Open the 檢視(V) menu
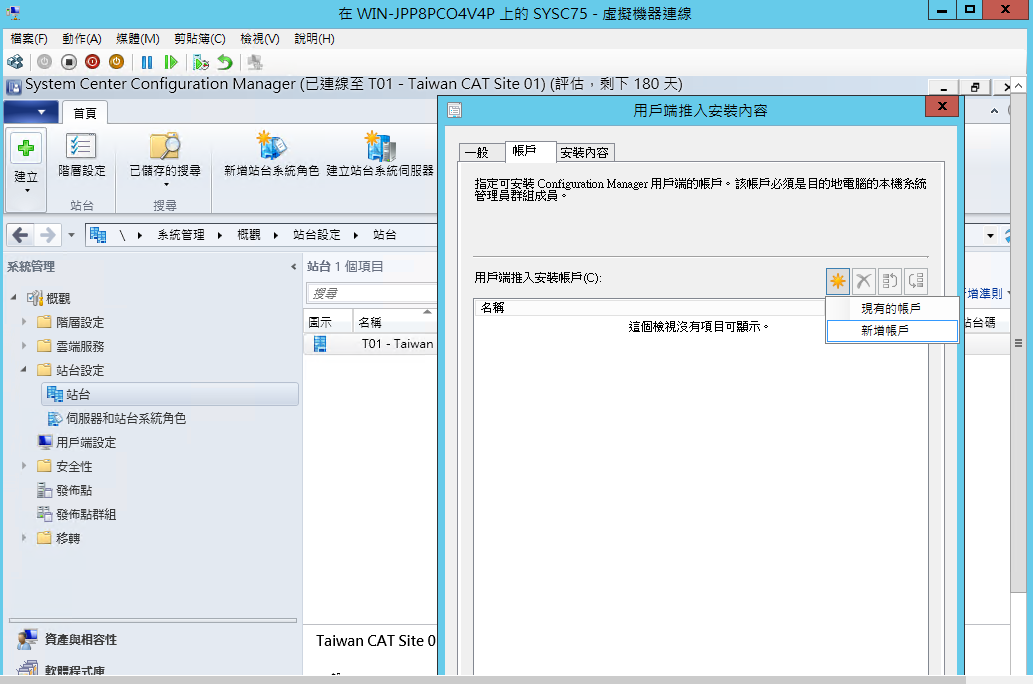This screenshot has height=684, width=1033. 260,39
